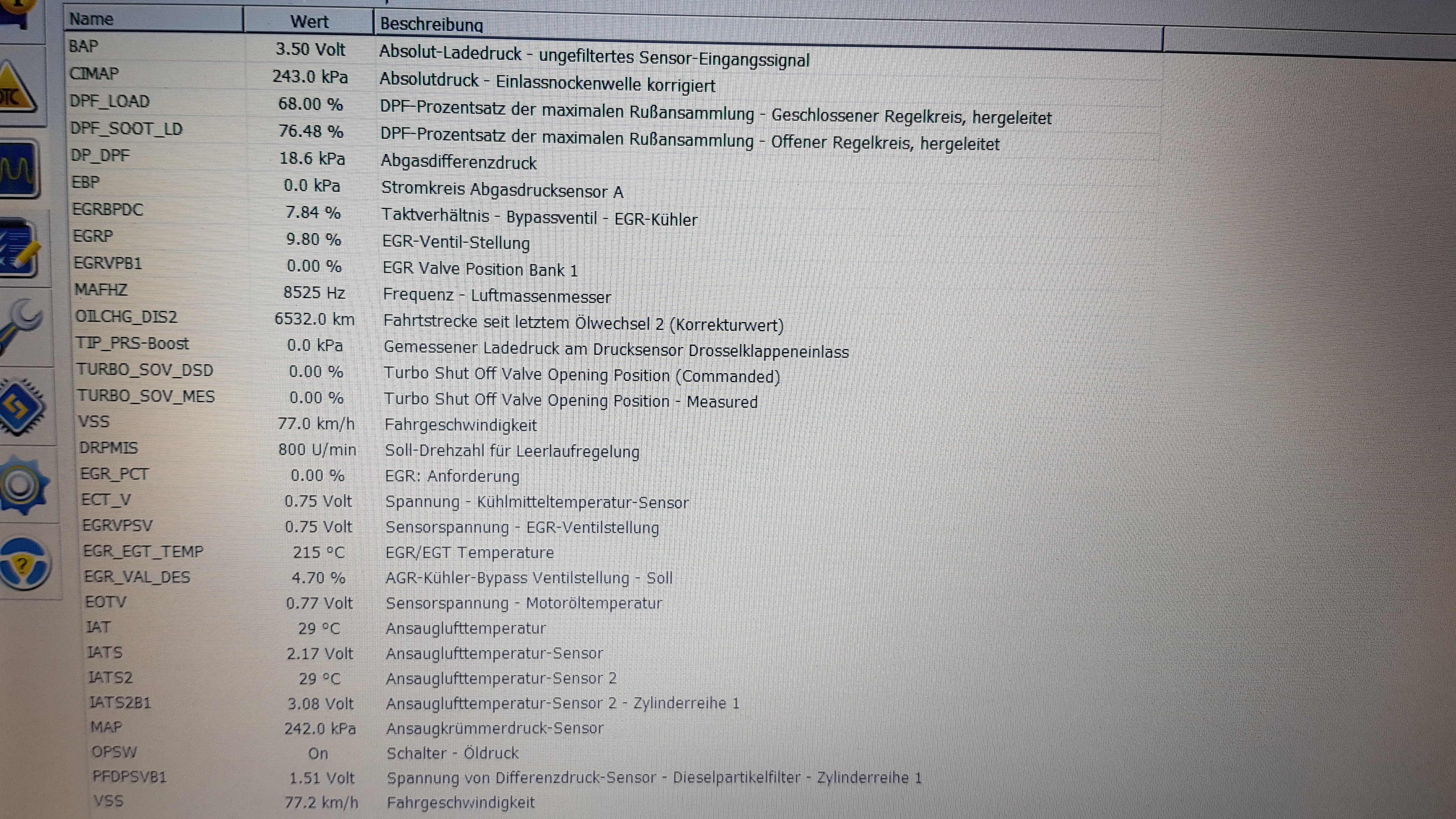
Task: Select the OILCHG_DIS2 row
Action: point(127,317)
